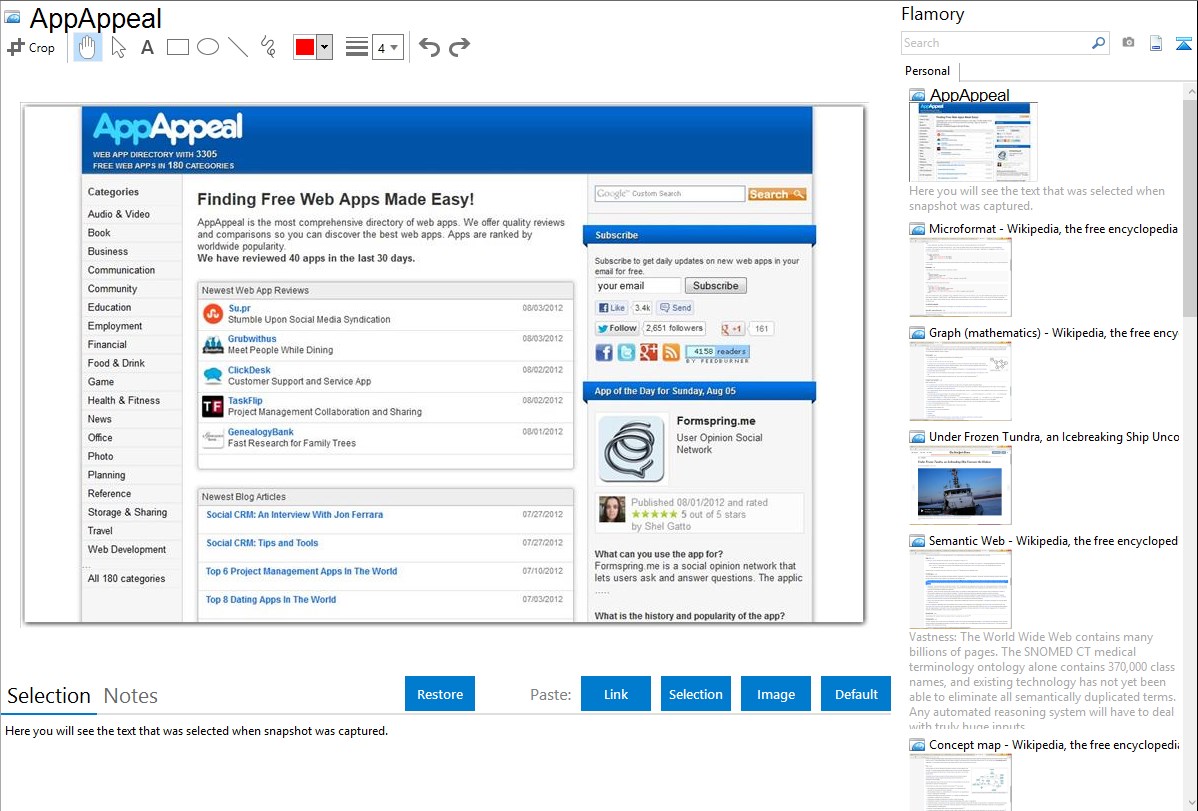
Task: Open the Semantic Web snapshot thumbnail
Action: (x=960, y=589)
